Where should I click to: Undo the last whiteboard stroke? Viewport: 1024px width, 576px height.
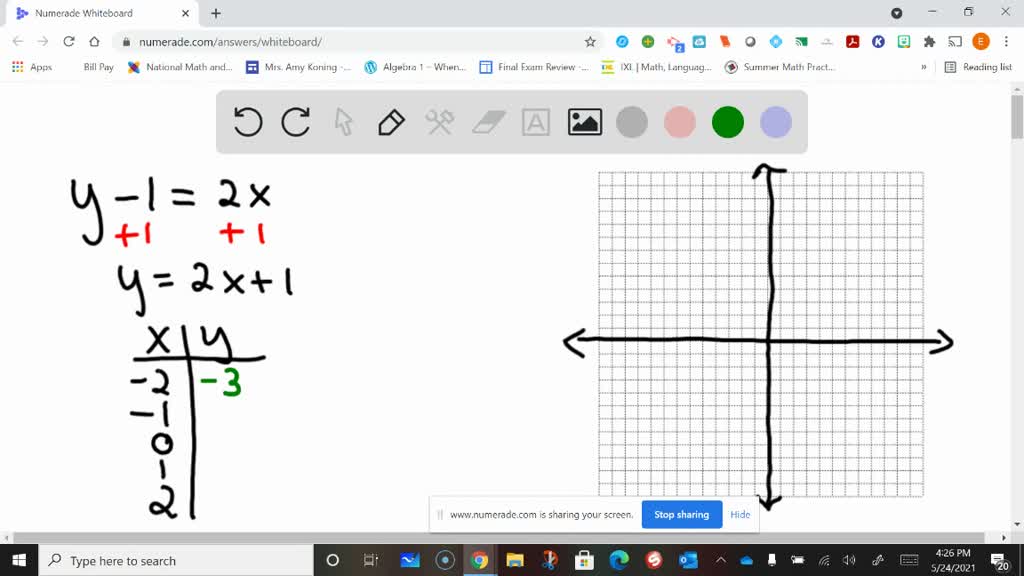point(248,121)
